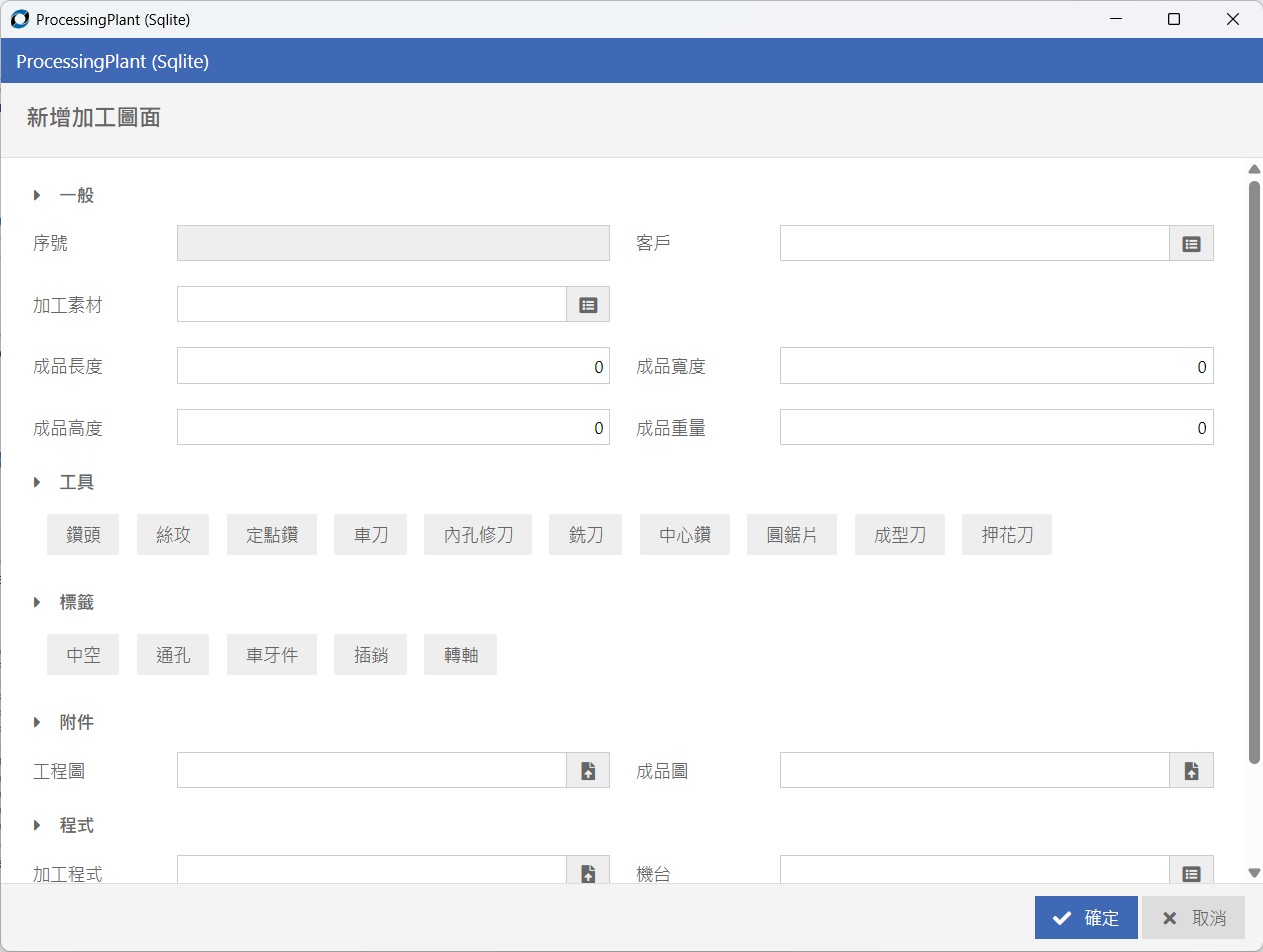Select the 車牙件 label tag
Screen dimensions: 1263x952
[272, 655]
